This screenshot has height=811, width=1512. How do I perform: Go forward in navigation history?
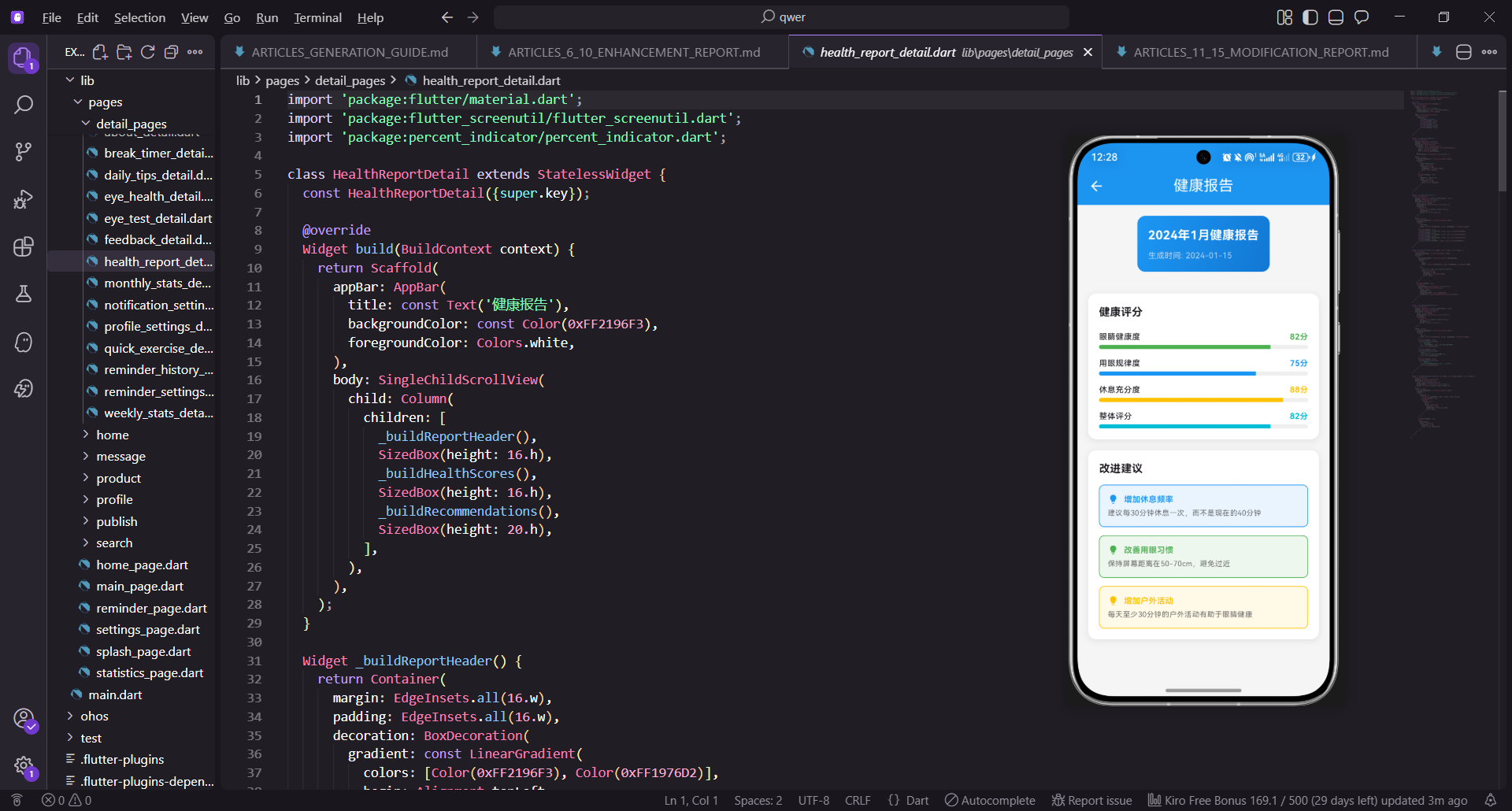[x=472, y=17]
